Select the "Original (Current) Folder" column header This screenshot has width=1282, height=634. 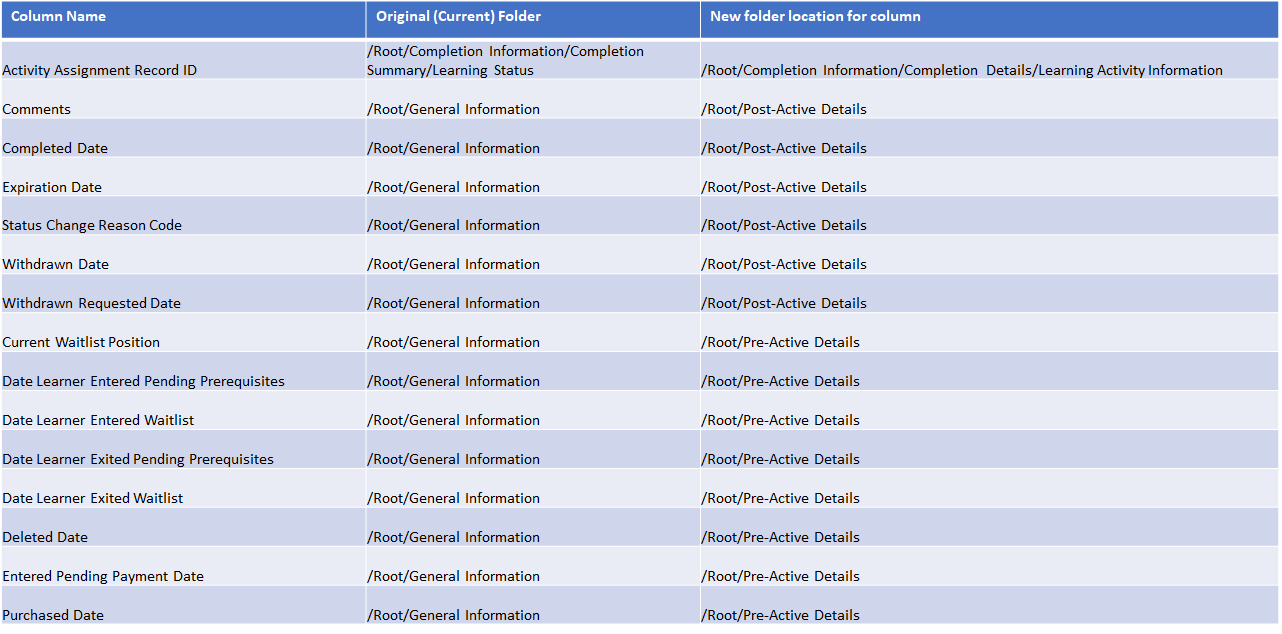(x=458, y=17)
